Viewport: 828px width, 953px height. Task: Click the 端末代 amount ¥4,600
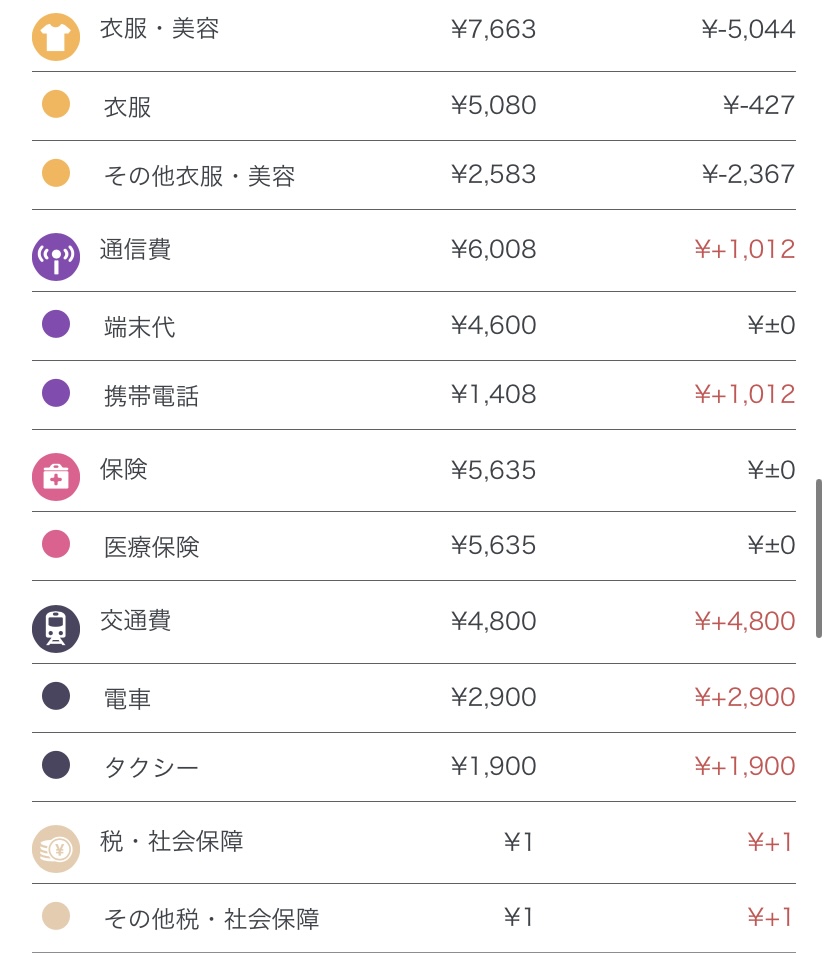tap(493, 325)
